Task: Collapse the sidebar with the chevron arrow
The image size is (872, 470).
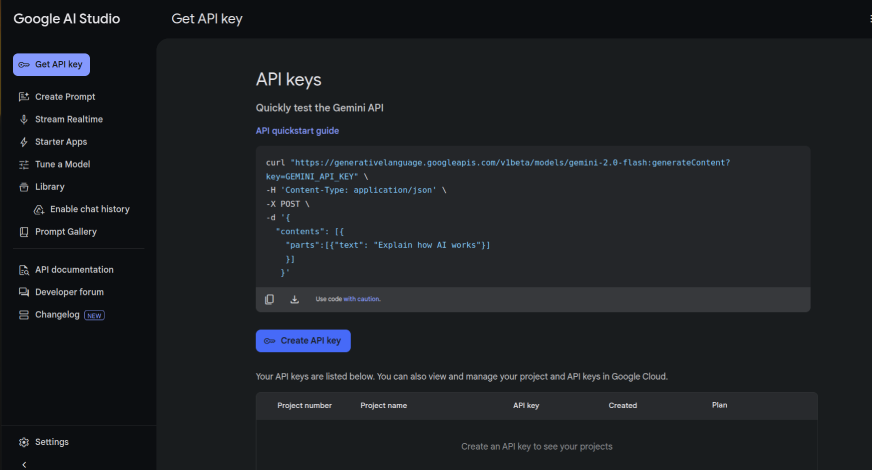Action: pos(24,464)
